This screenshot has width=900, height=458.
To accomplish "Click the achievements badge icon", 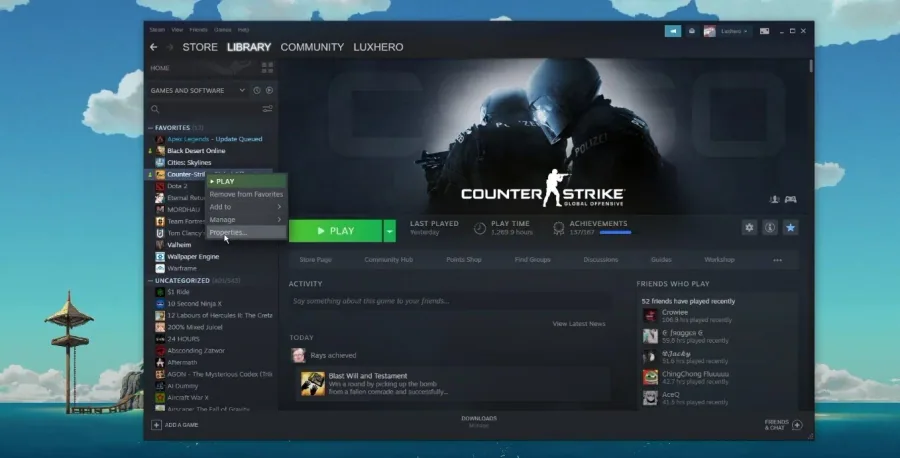I will [558, 228].
